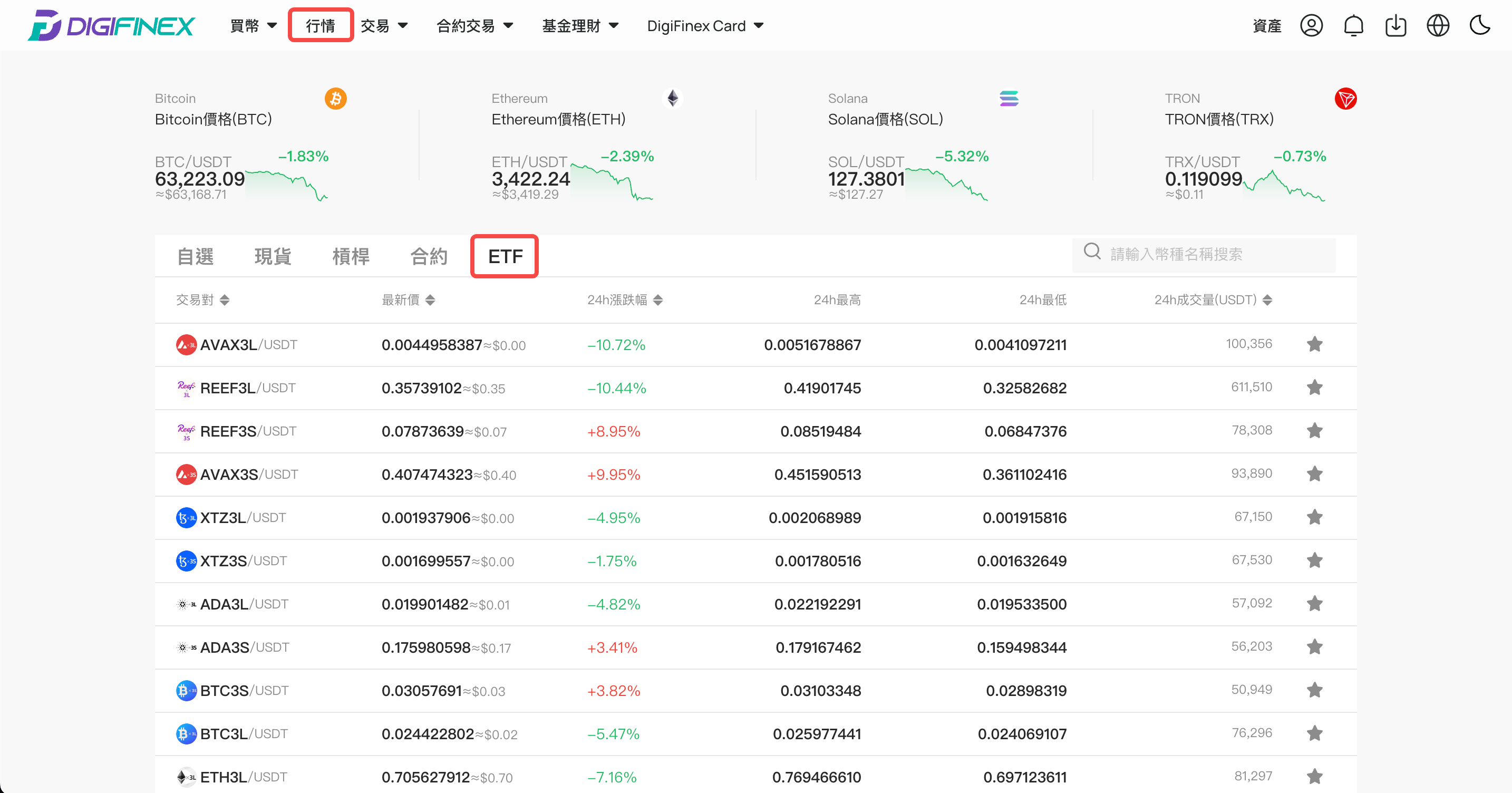Favorite XTZ3L/USDT with the star
The height and width of the screenshot is (793, 1512).
[1315, 517]
